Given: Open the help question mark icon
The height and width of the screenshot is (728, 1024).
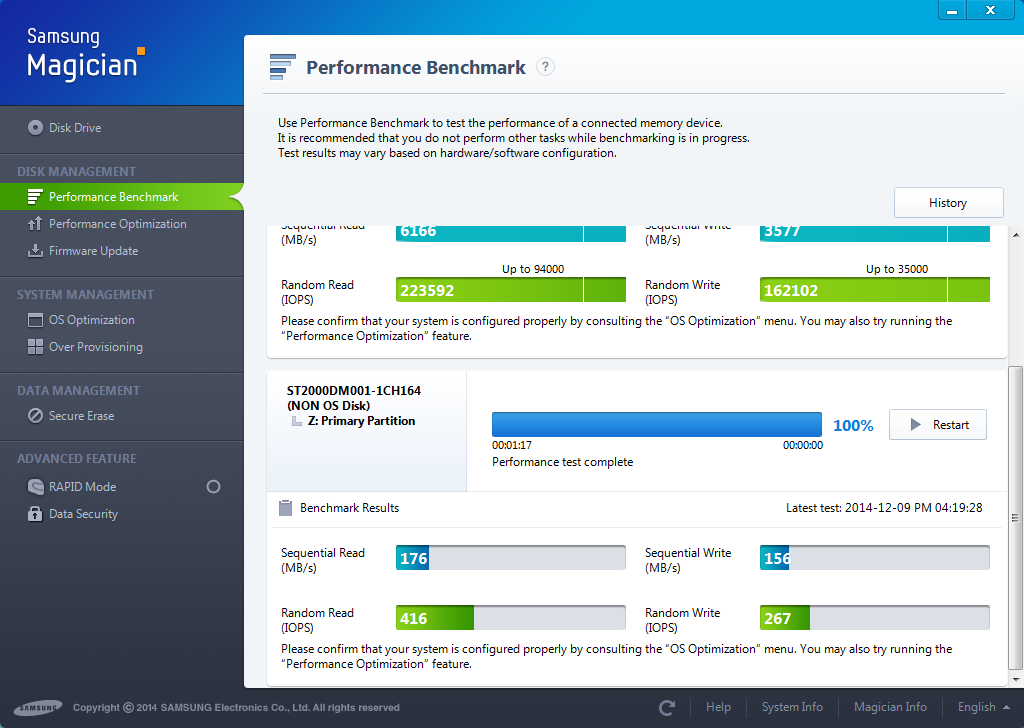Looking at the screenshot, I should tap(545, 67).
